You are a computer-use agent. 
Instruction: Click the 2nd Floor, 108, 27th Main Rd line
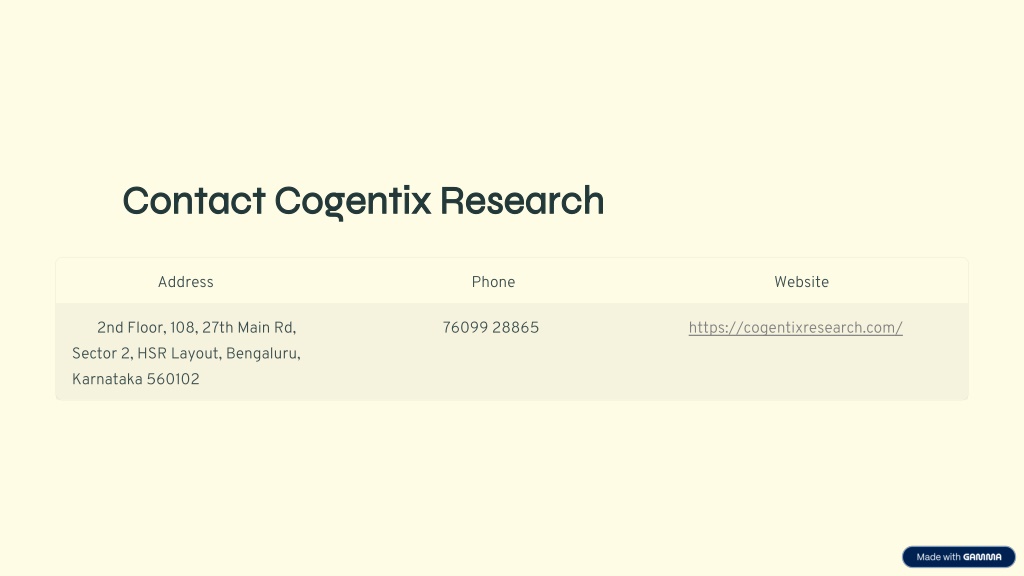(x=197, y=328)
